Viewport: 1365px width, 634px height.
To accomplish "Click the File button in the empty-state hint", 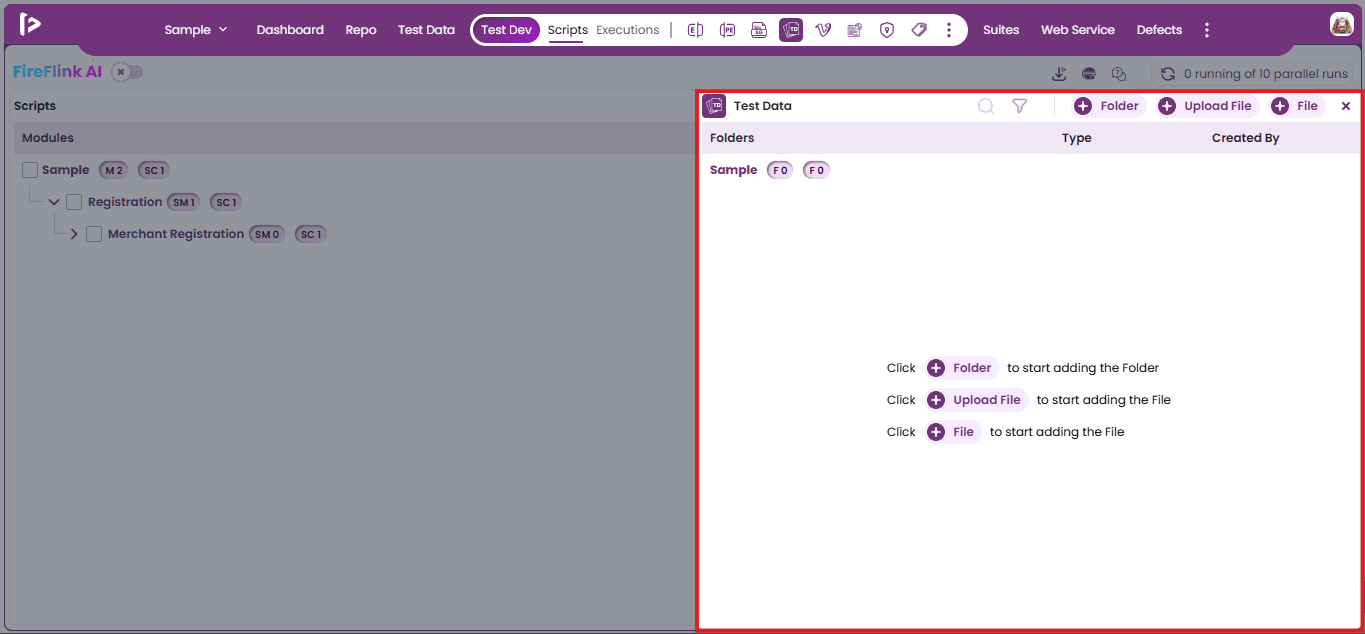I will [x=953, y=432].
